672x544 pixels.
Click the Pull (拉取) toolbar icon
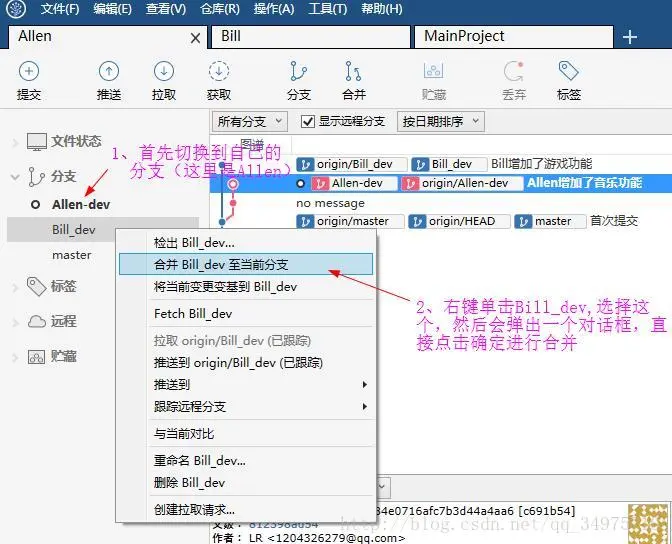coord(164,71)
